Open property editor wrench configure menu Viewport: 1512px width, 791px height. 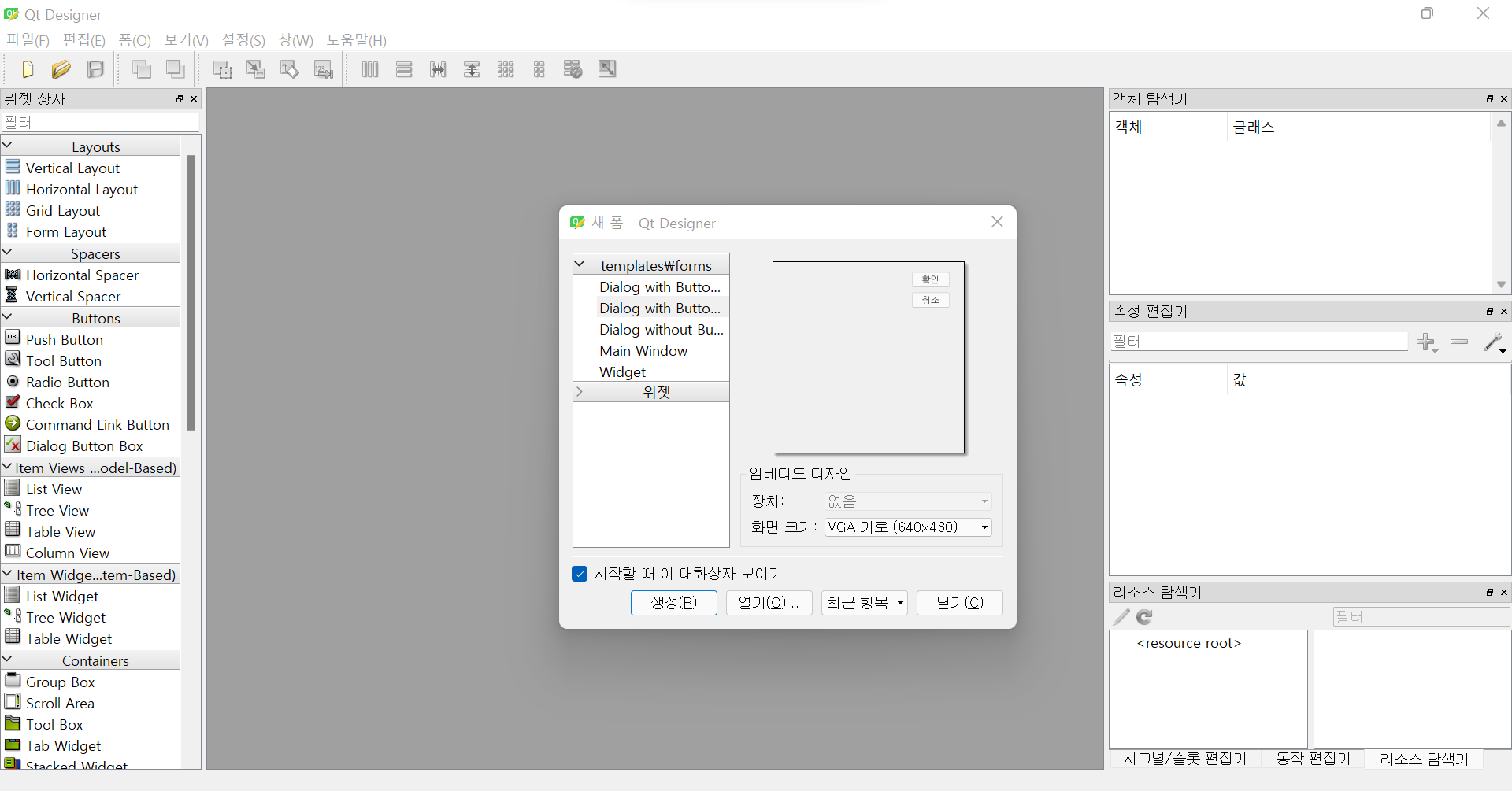[x=1494, y=342]
